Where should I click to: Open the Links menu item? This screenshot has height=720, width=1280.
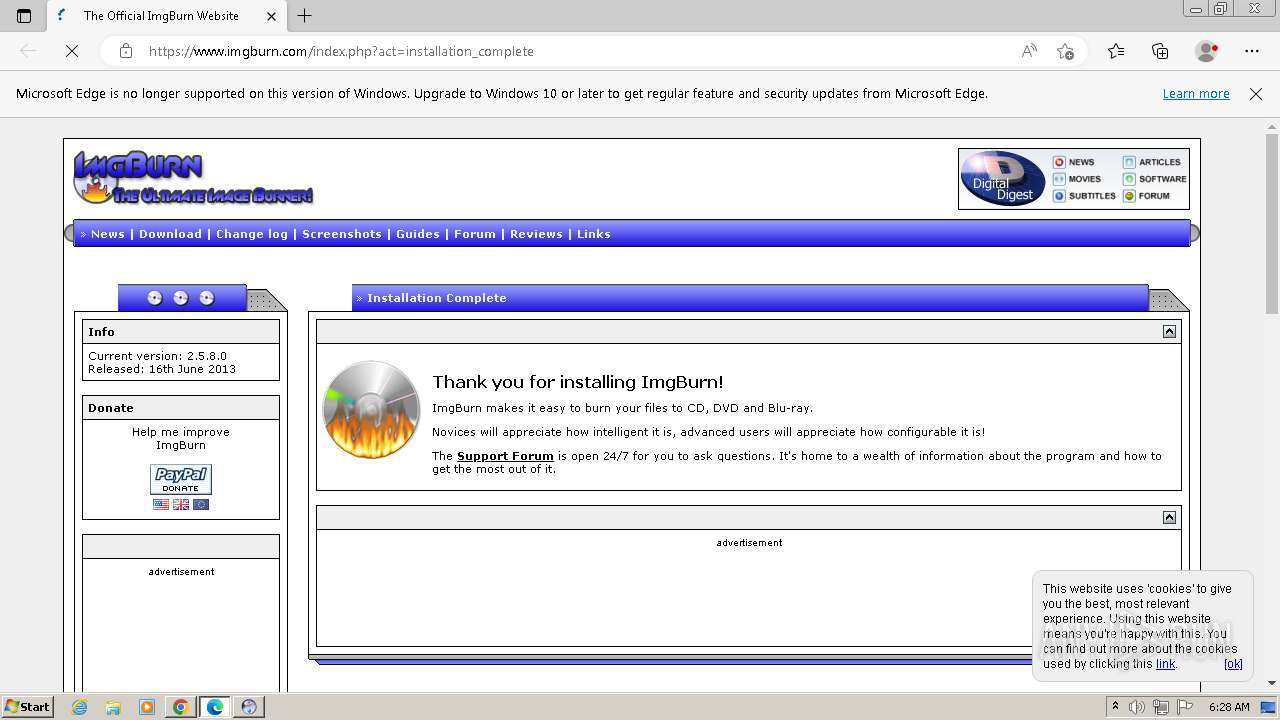pyautogui.click(x=594, y=234)
